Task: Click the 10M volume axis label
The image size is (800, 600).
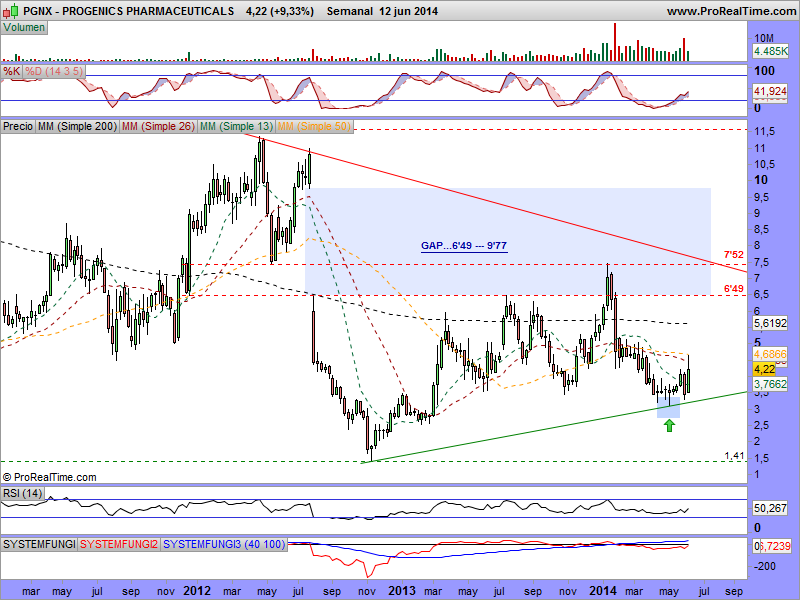Action: coord(764,38)
